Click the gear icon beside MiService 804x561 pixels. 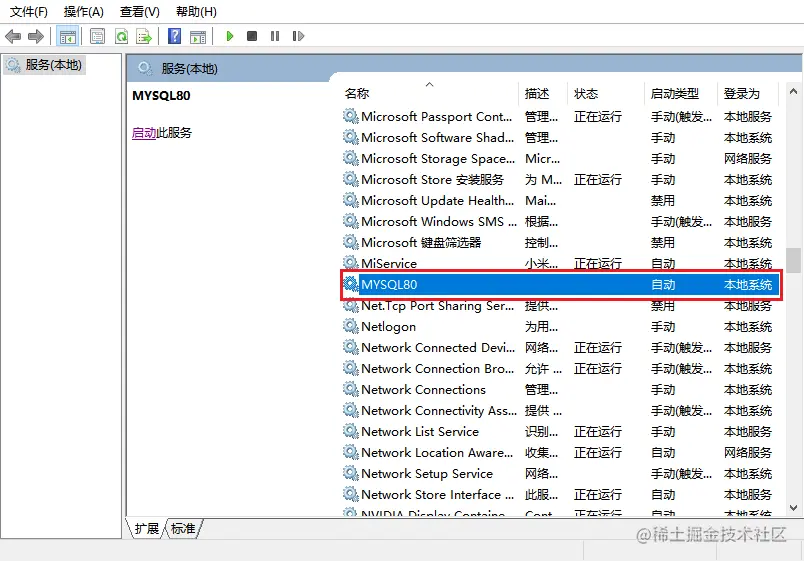point(351,263)
